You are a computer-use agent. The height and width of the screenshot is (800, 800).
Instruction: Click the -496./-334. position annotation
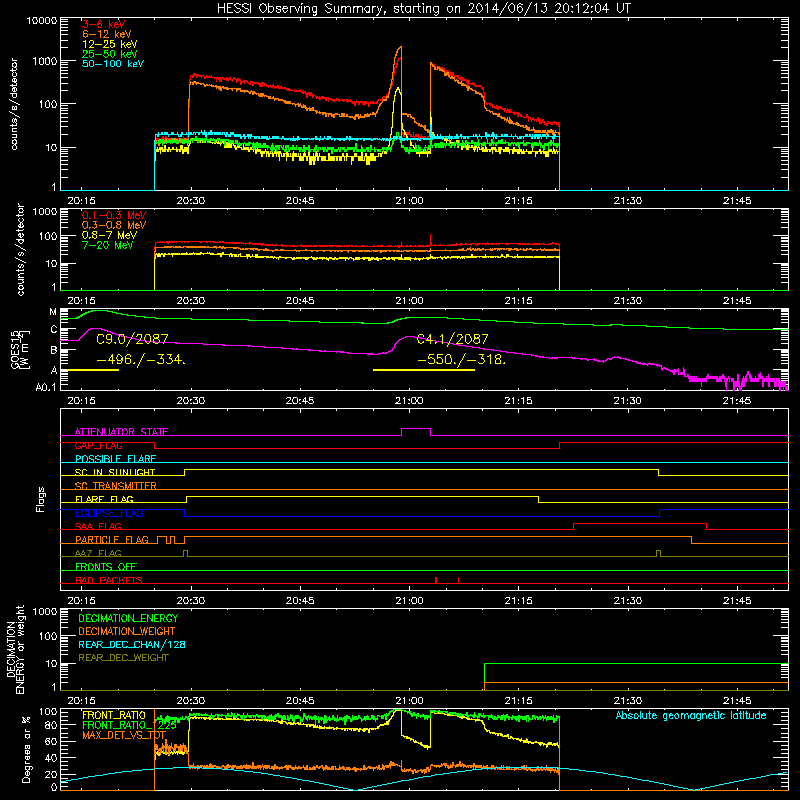(x=141, y=360)
